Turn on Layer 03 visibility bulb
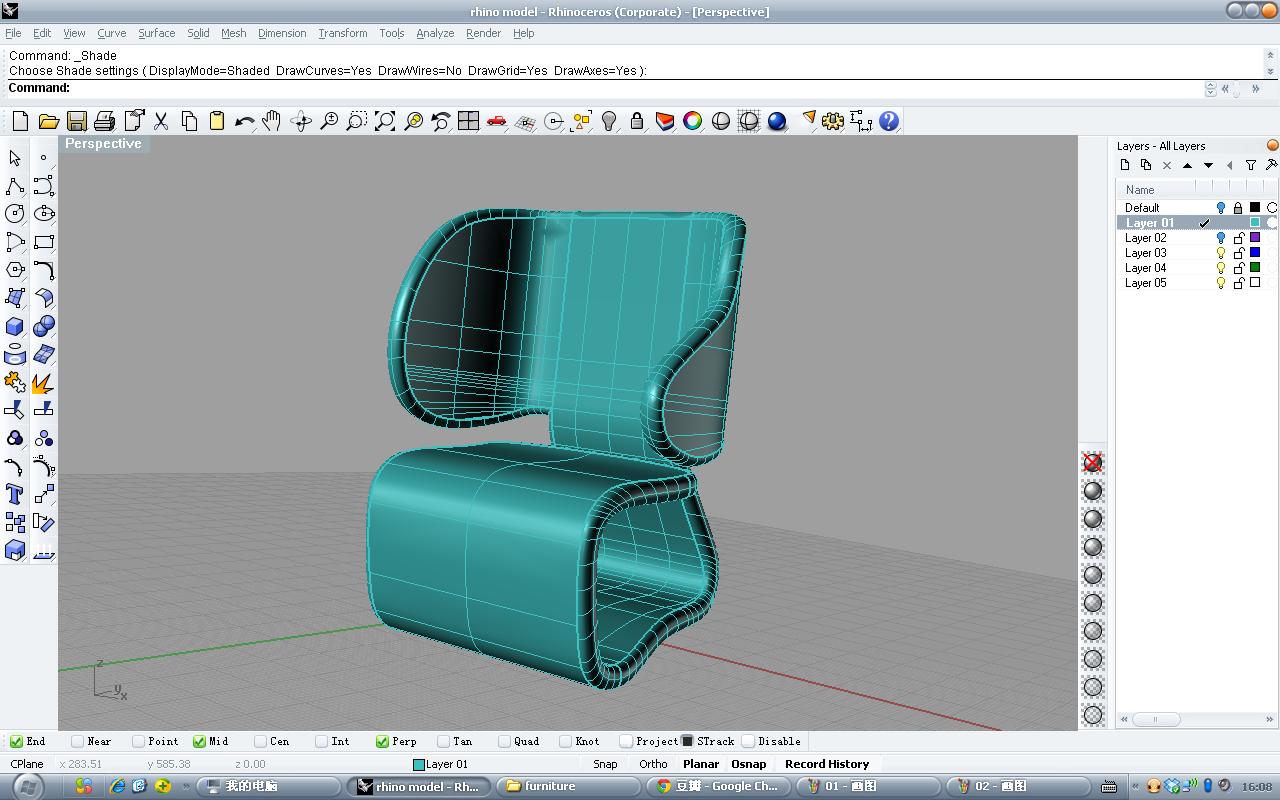The image size is (1280, 800). point(1221,253)
